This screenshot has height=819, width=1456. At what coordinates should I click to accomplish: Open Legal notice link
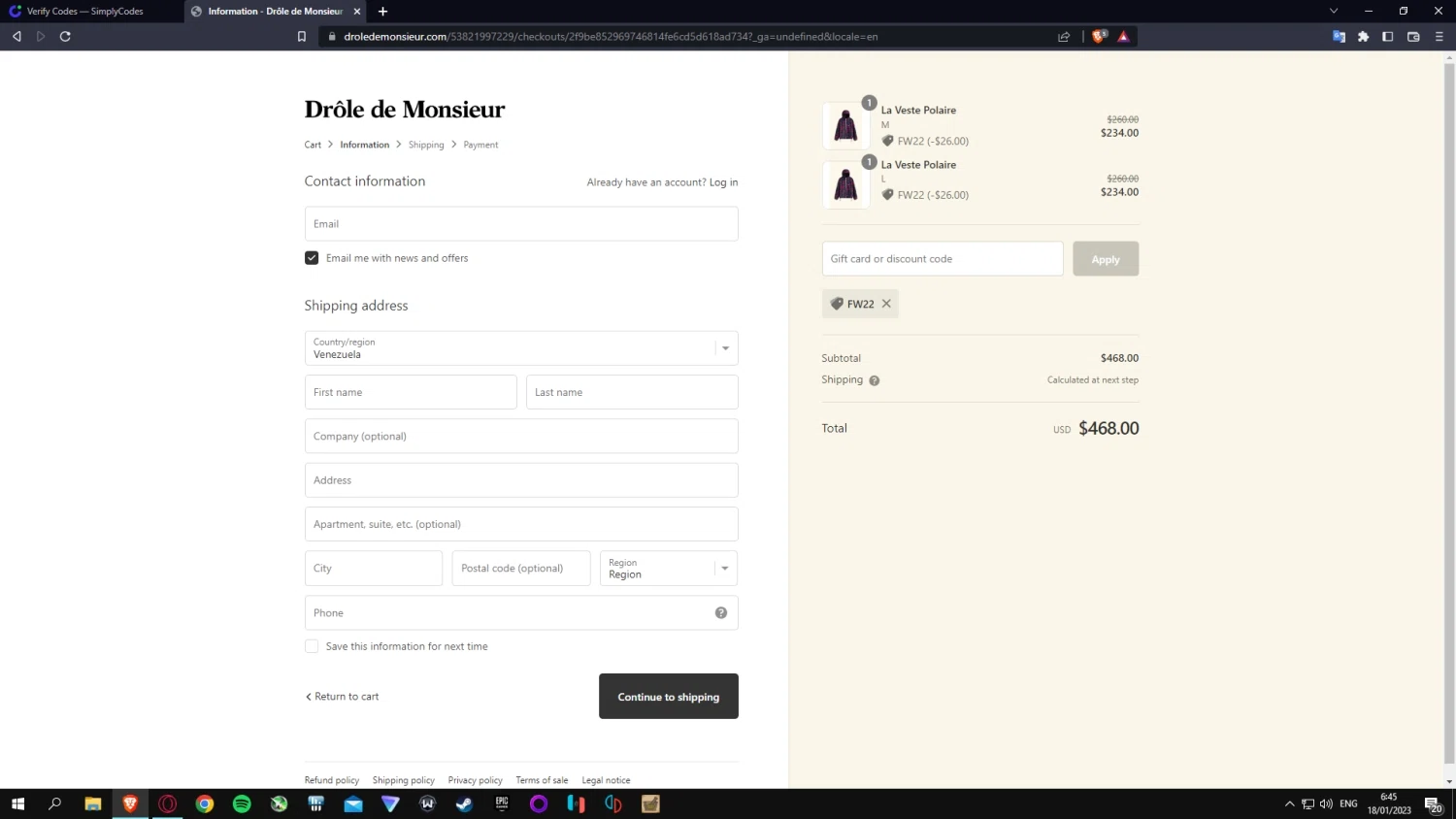[606, 780]
